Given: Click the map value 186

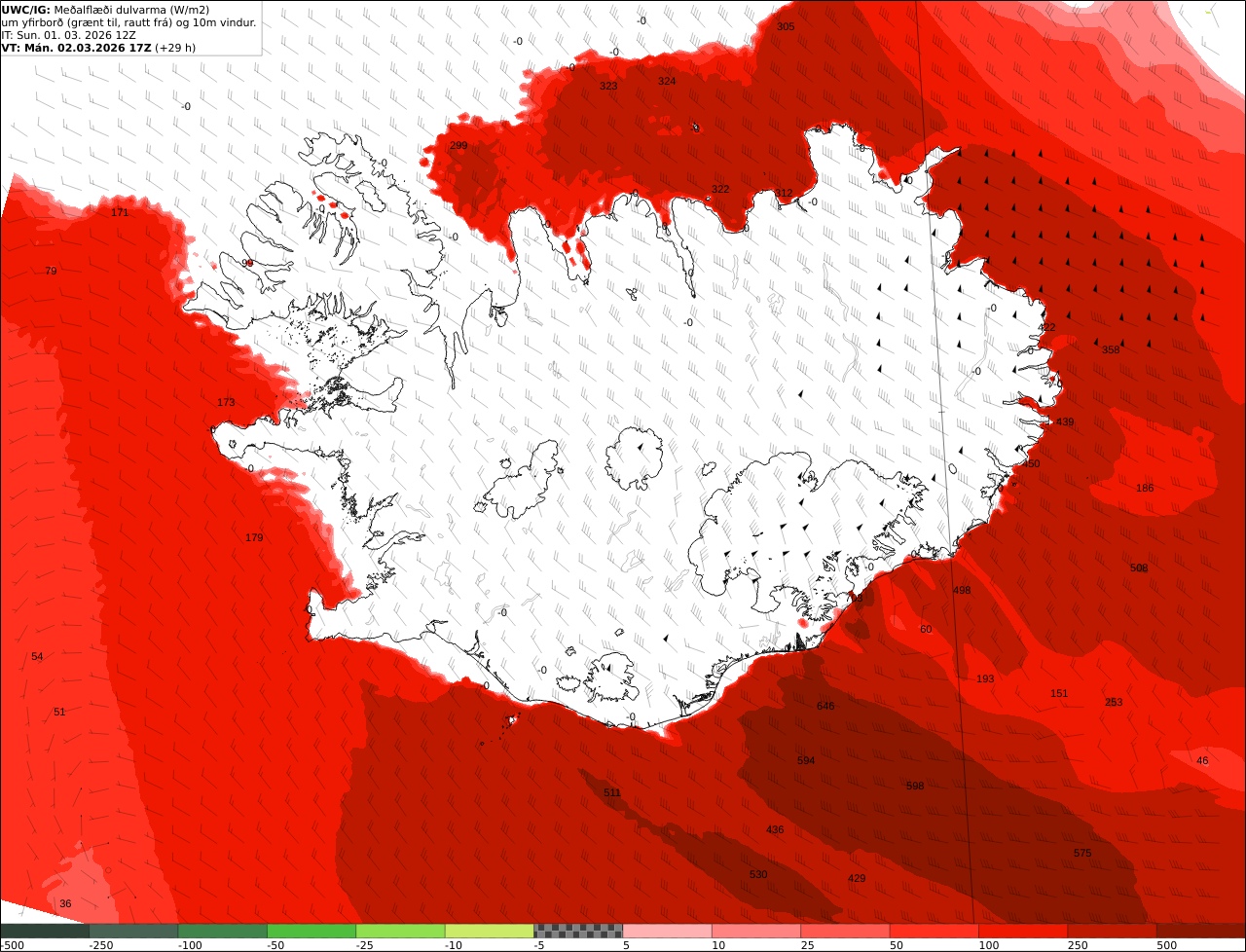Looking at the screenshot, I should [x=1145, y=488].
